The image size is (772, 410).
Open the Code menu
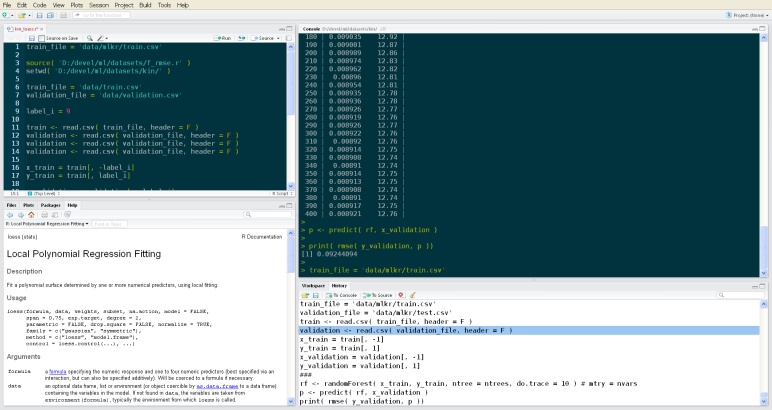pyautogui.click(x=39, y=5)
